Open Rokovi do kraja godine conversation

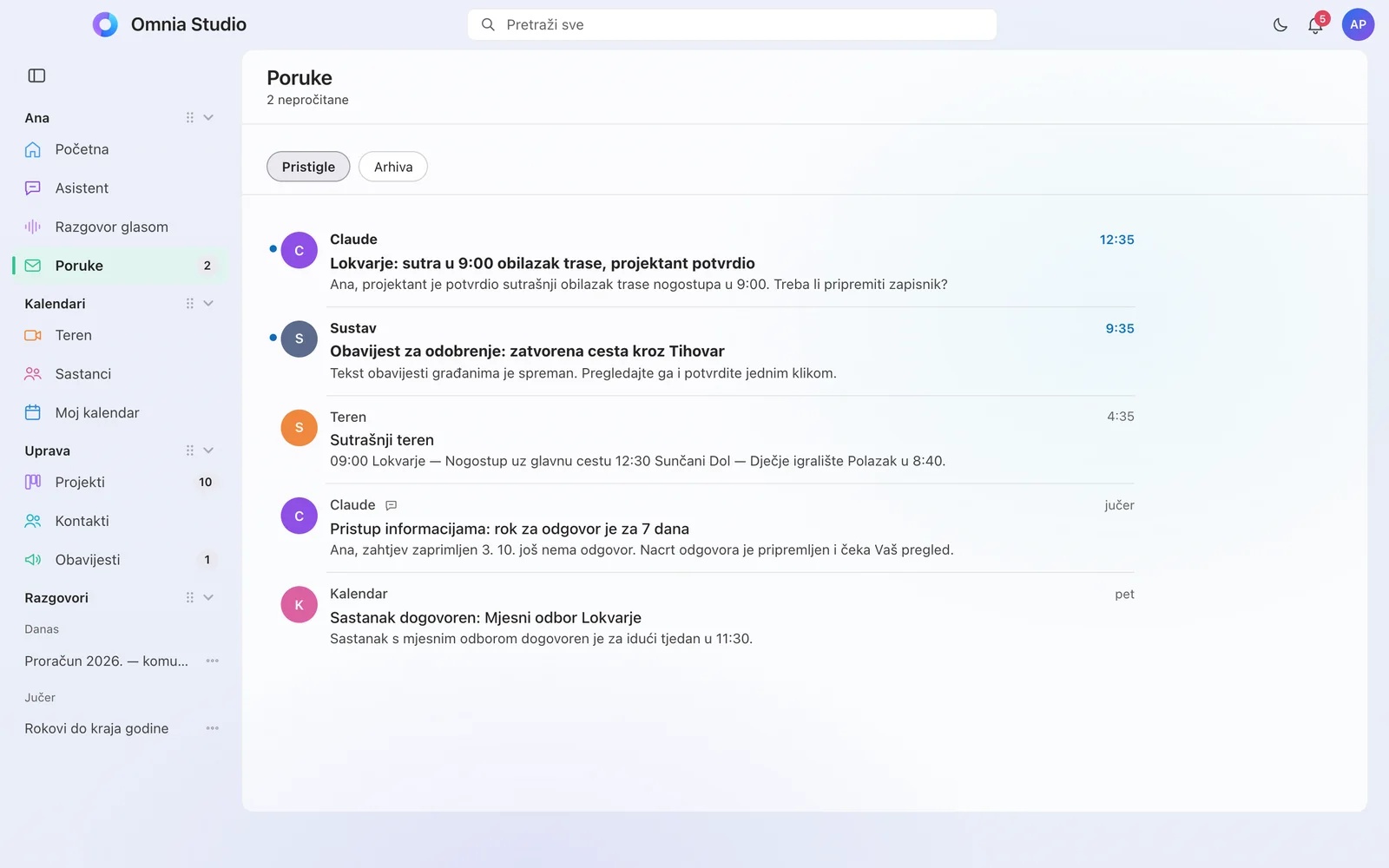pos(96,728)
